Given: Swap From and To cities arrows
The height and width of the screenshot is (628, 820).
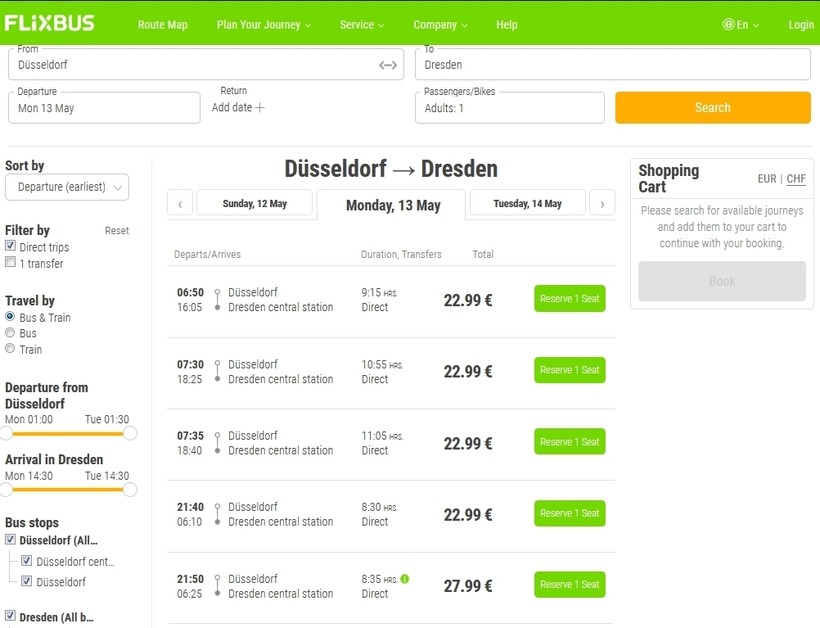Looking at the screenshot, I should (x=388, y=65).
